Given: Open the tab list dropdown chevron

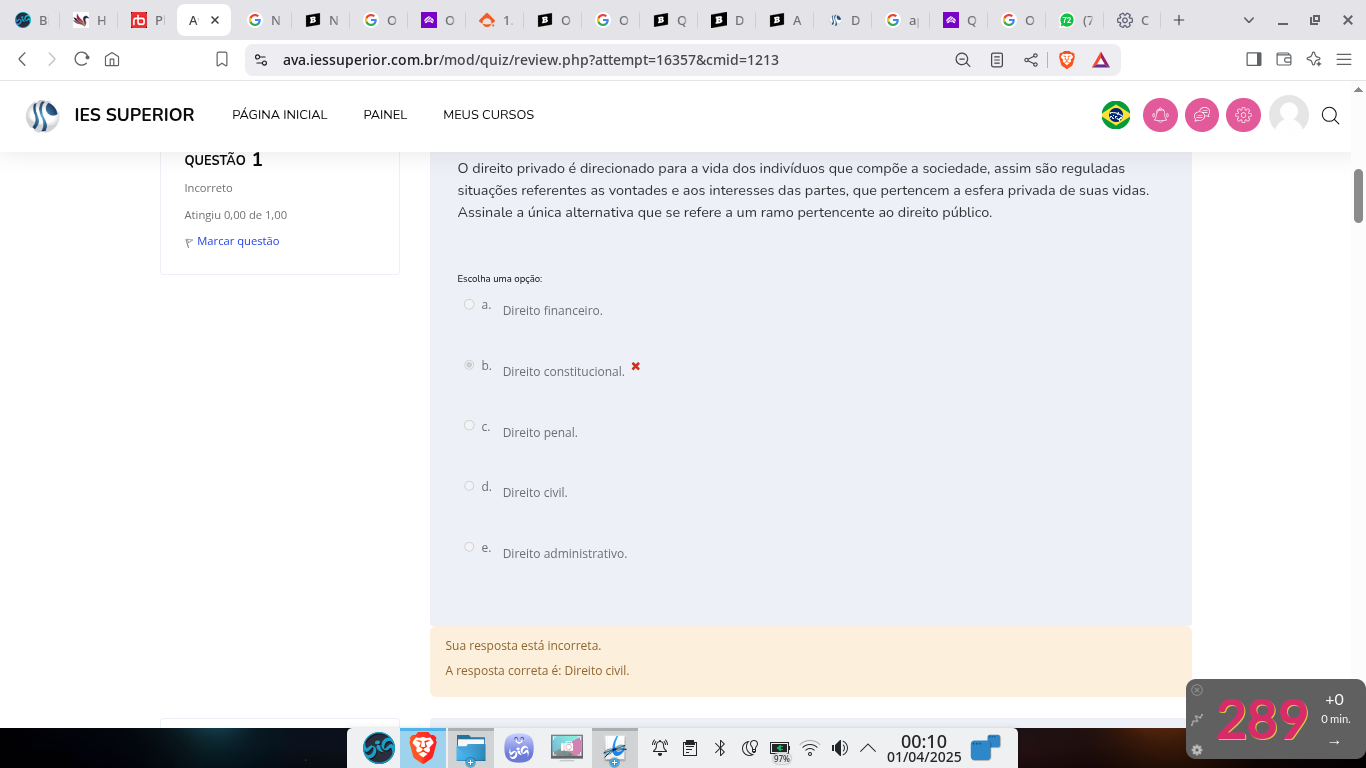Looking at the screenshot, I should (1248, 20).
